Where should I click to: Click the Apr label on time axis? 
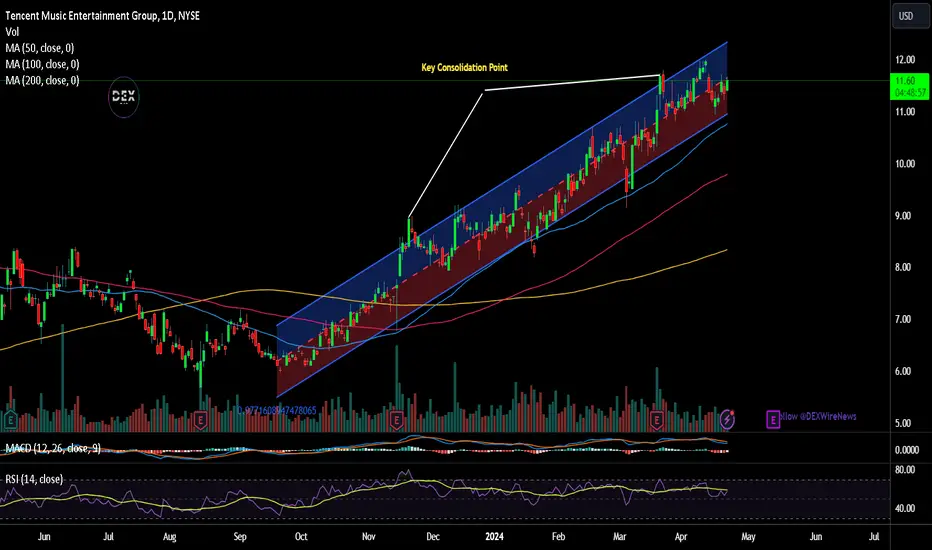pos(681,536)
